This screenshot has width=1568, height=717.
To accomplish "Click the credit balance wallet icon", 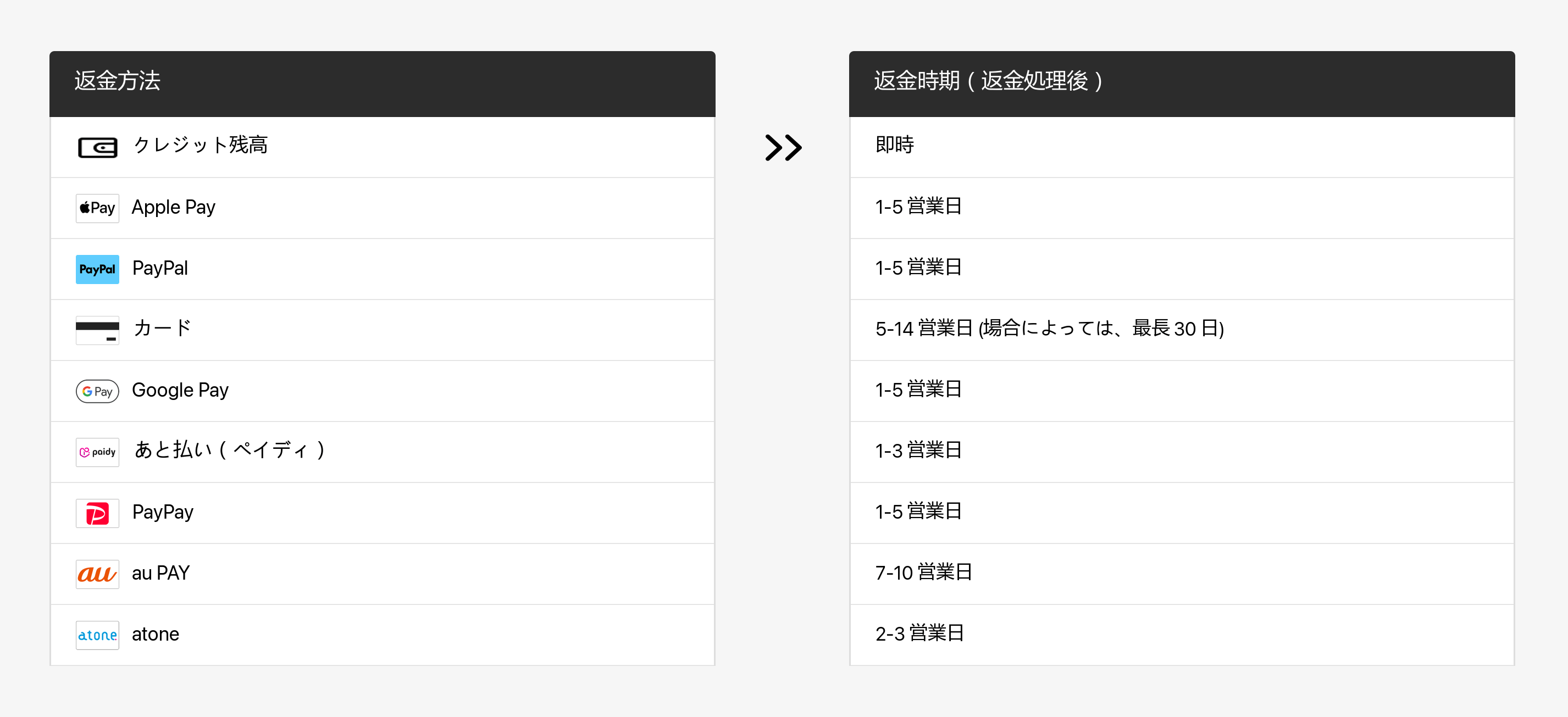I will point(97,147).
